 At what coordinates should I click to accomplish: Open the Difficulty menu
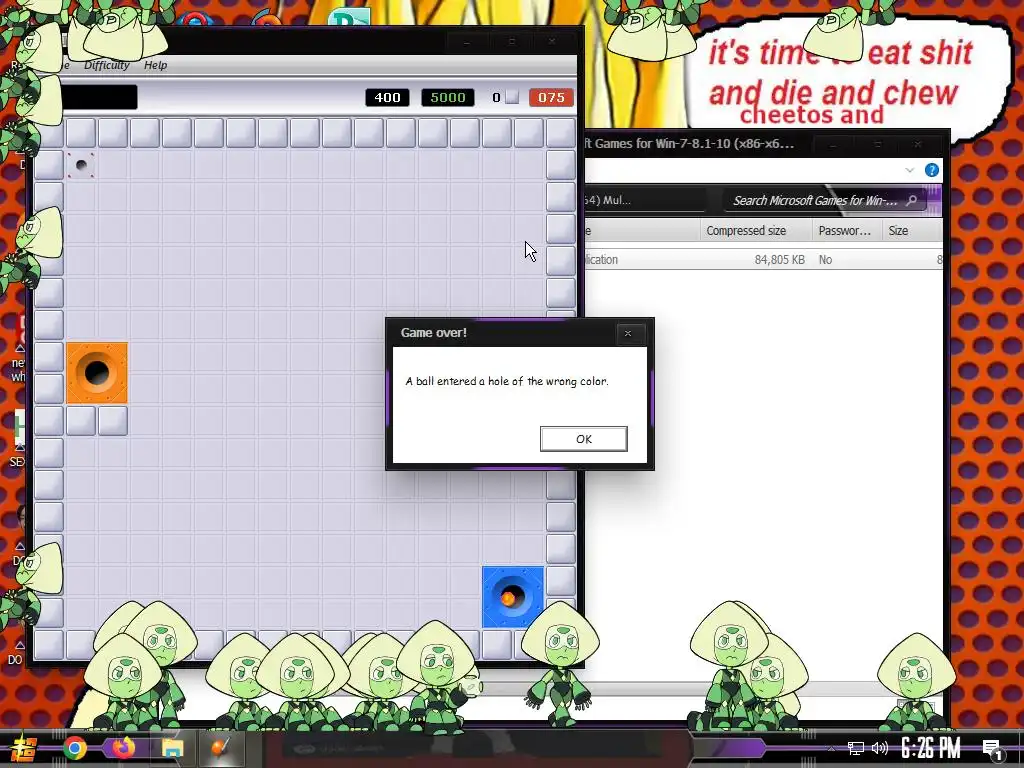(x=106, y=65)
